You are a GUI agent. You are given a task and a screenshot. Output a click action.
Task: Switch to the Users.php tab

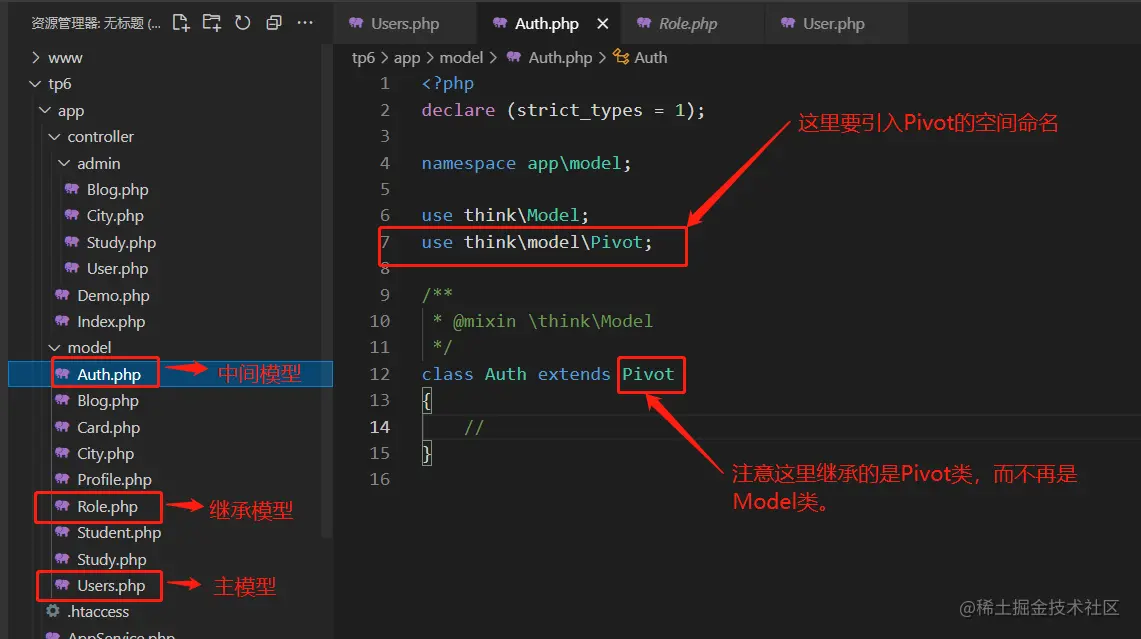click(x=405, y=23)
